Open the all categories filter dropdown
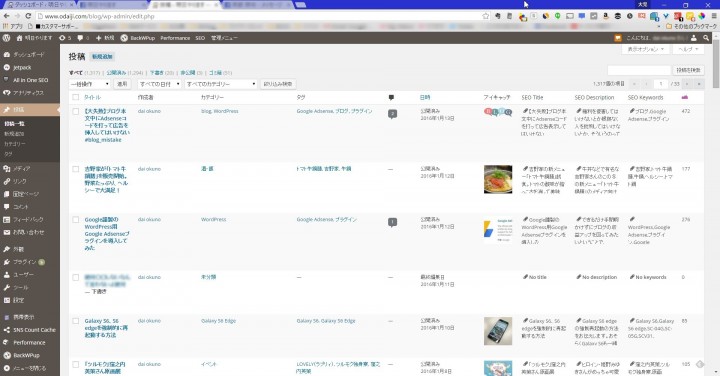 click(221, 84)
